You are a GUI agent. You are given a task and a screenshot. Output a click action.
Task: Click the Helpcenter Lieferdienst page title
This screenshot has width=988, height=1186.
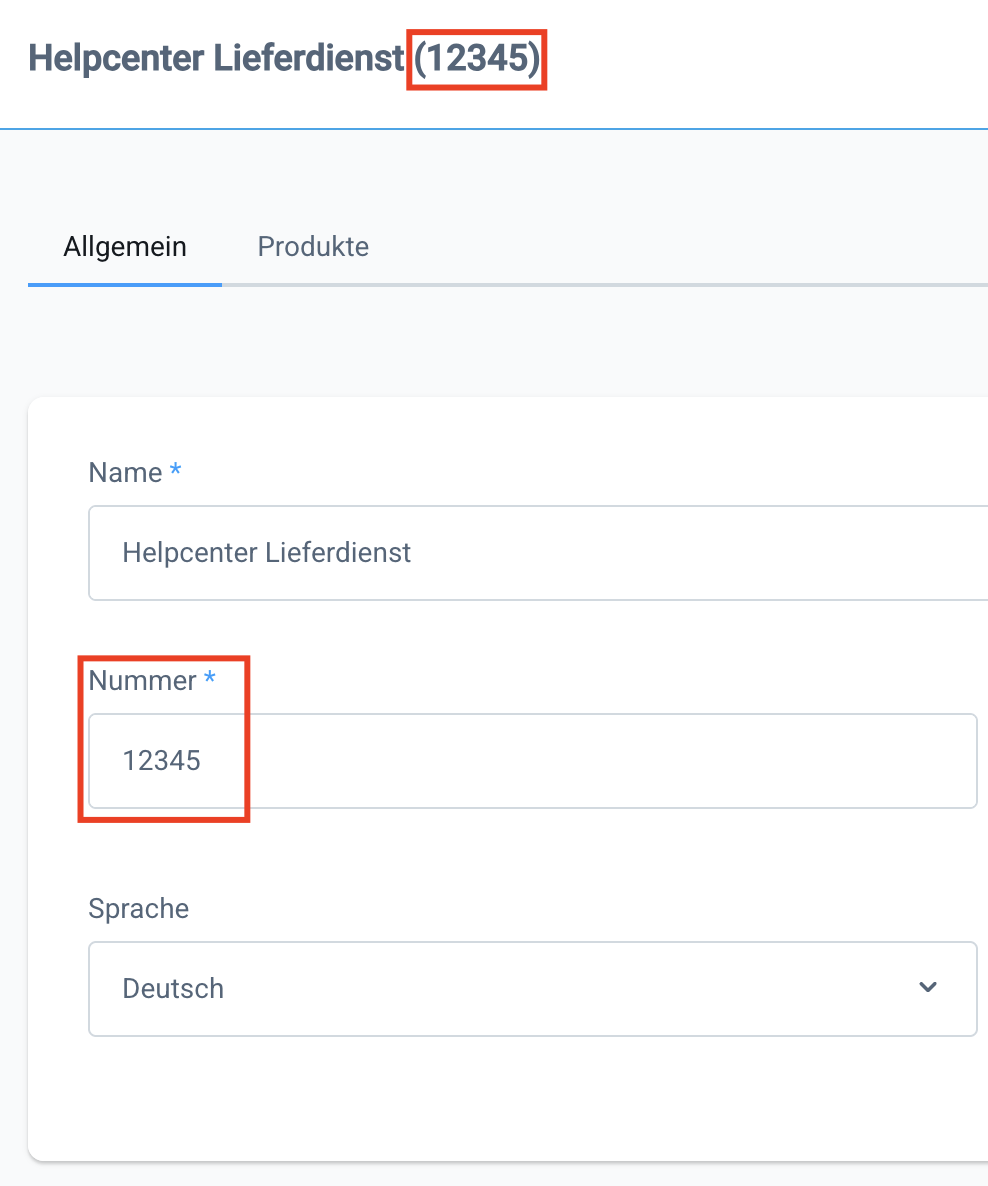217,59
